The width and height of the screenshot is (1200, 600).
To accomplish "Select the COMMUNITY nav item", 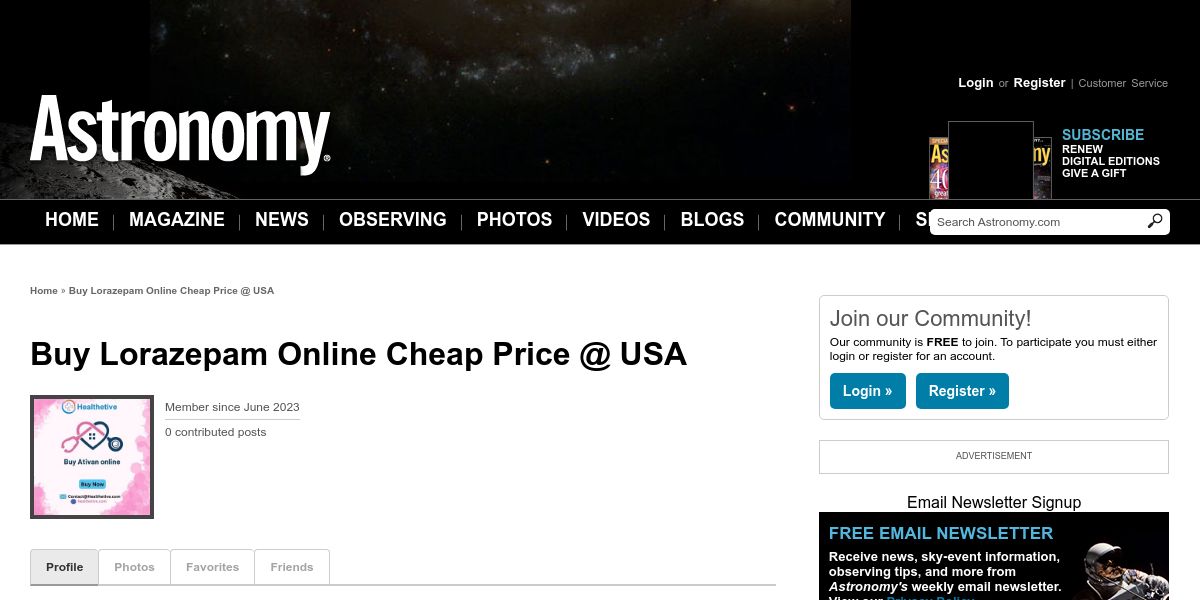I will click(x=830, y=220).
